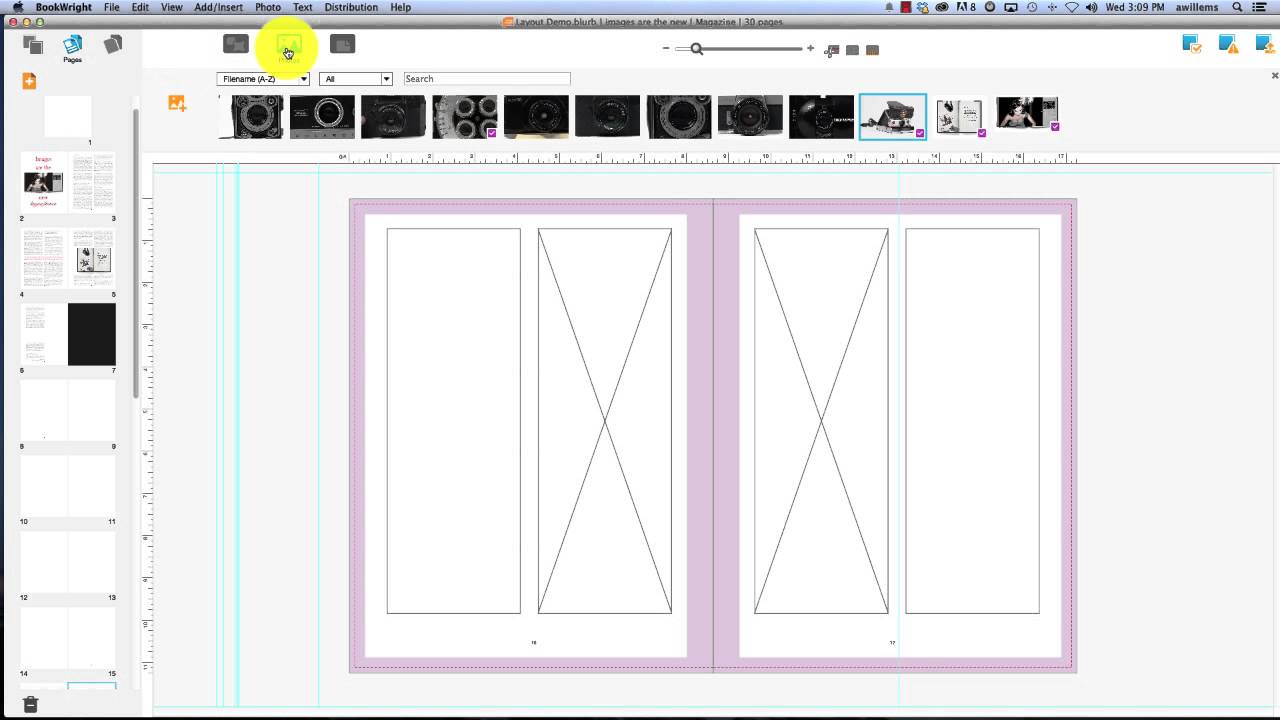Viewport: 1280px width, 720px height.
Task: Open the Layouts panel toolbar icon
Action: click(235, 44)
